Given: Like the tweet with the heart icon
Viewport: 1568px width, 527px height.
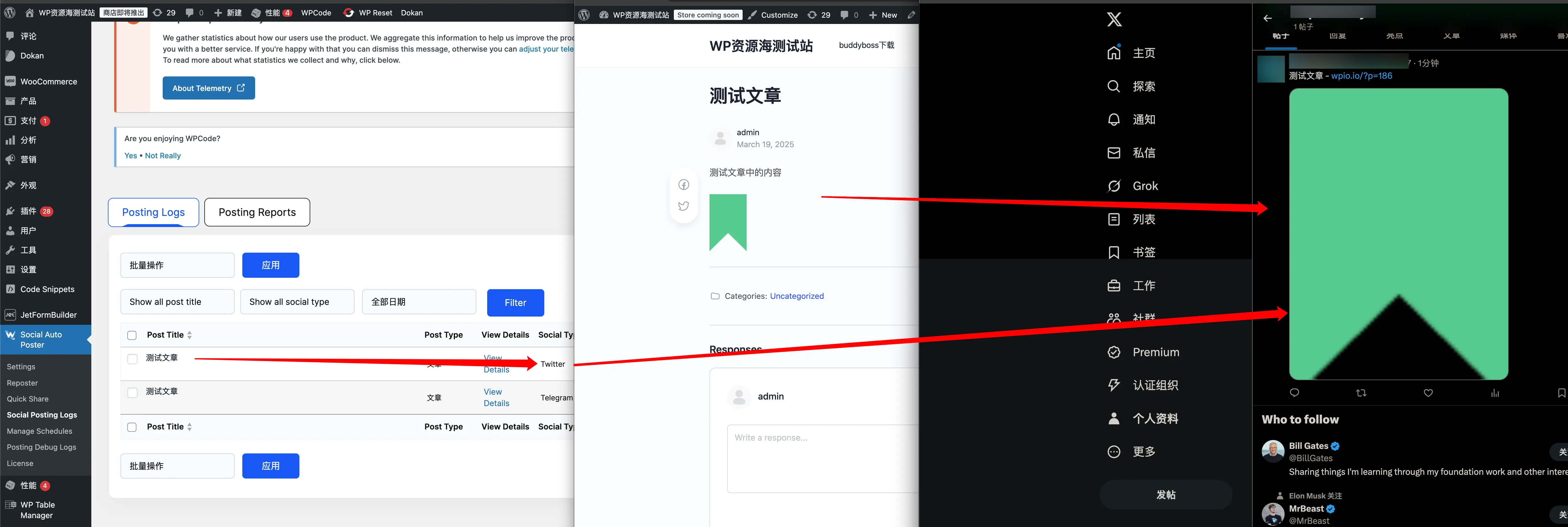Looking at the screenshot, I should pyautogui.click(x=1428, y=393).
